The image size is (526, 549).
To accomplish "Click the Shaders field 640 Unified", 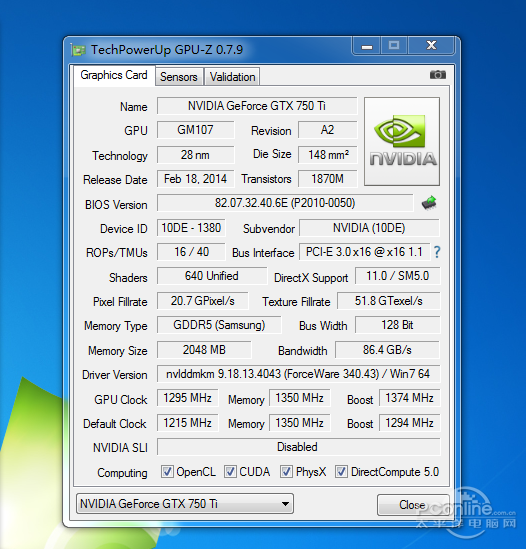I will [x=212, y=276].
